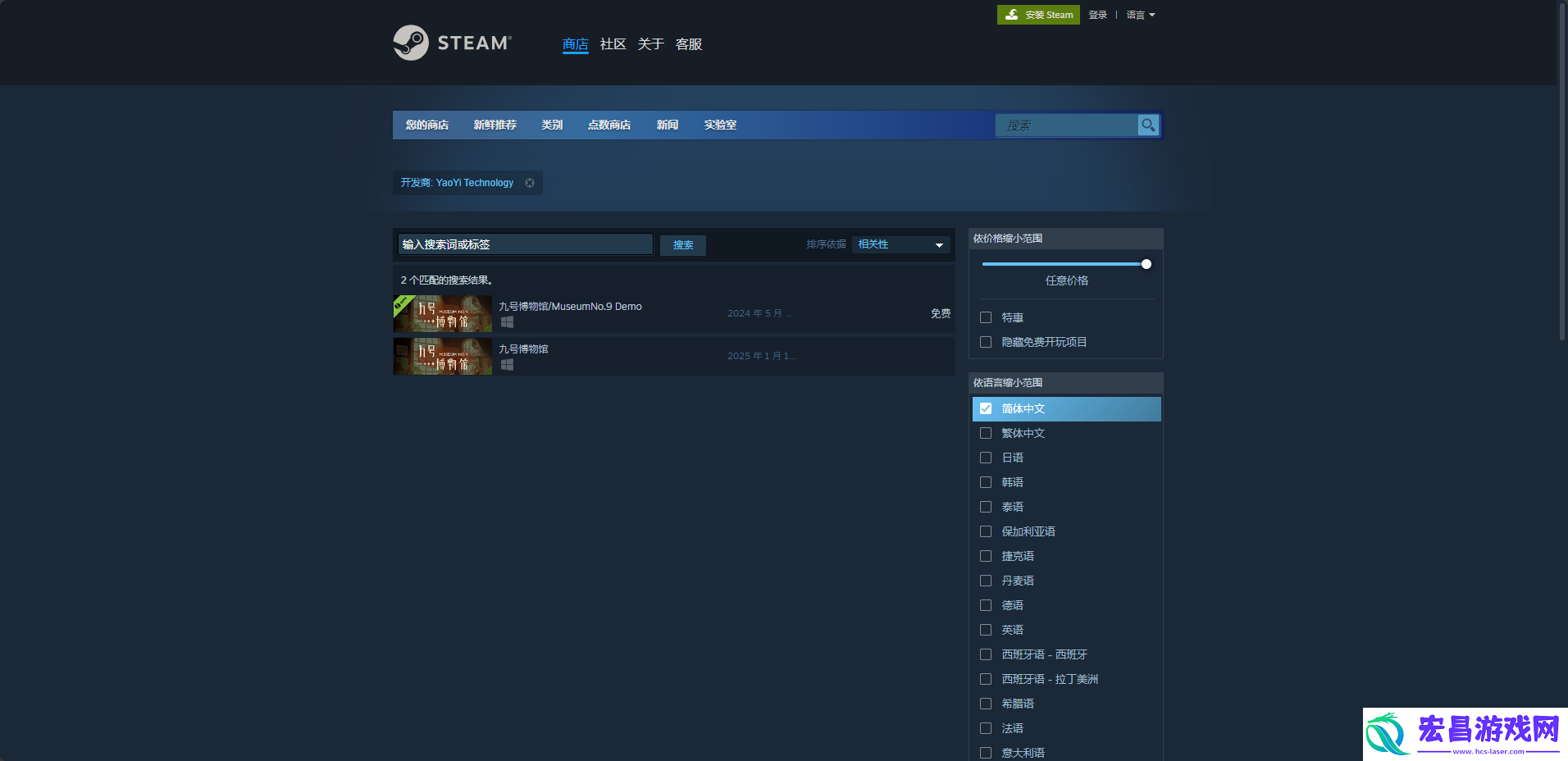The height and width of the screenshot is (761, 1568).
Task: Uncheck the 简体中文 language filter
Action: click(986, 408)
